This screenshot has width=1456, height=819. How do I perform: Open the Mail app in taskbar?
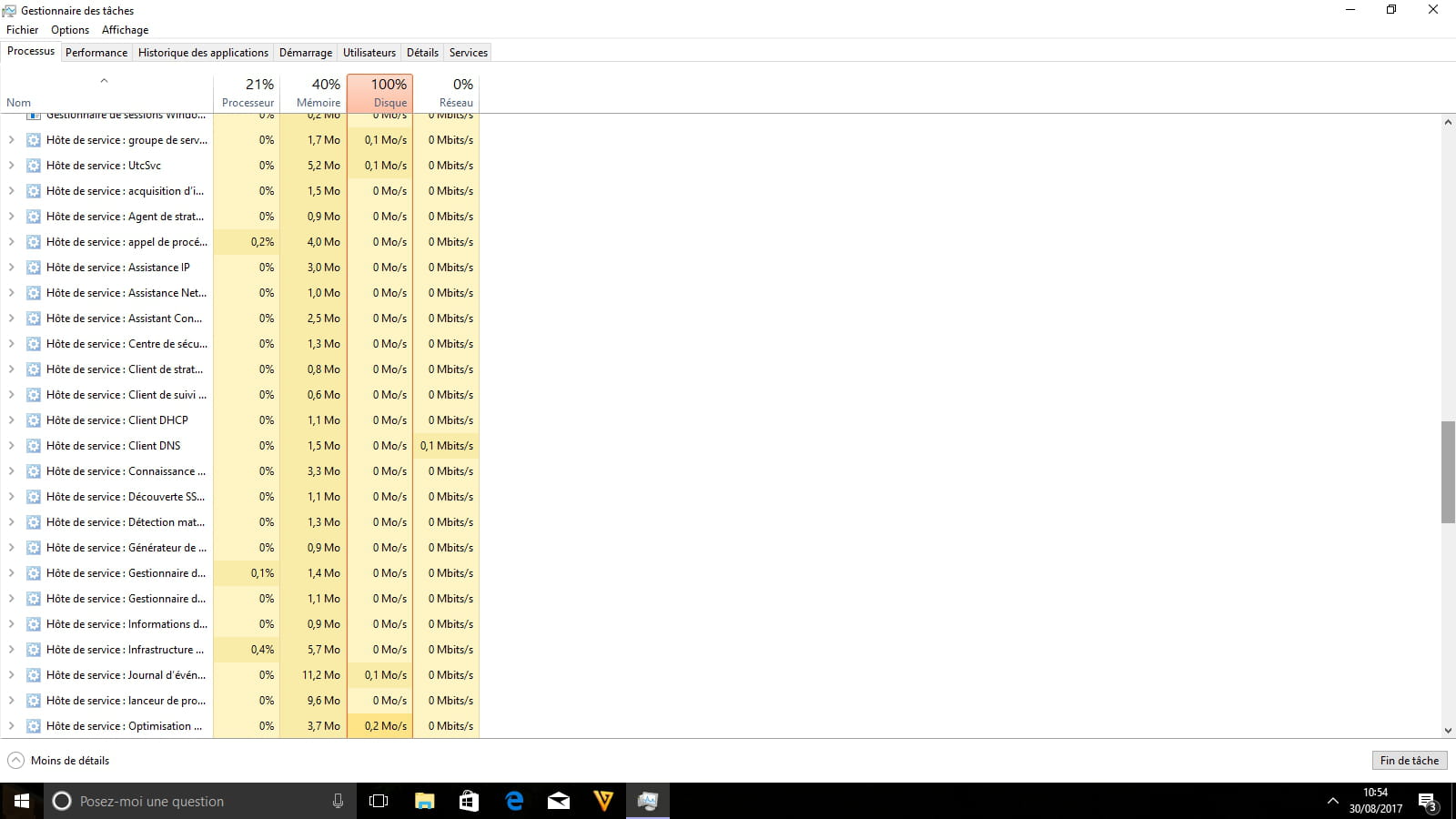click(559, 801)
